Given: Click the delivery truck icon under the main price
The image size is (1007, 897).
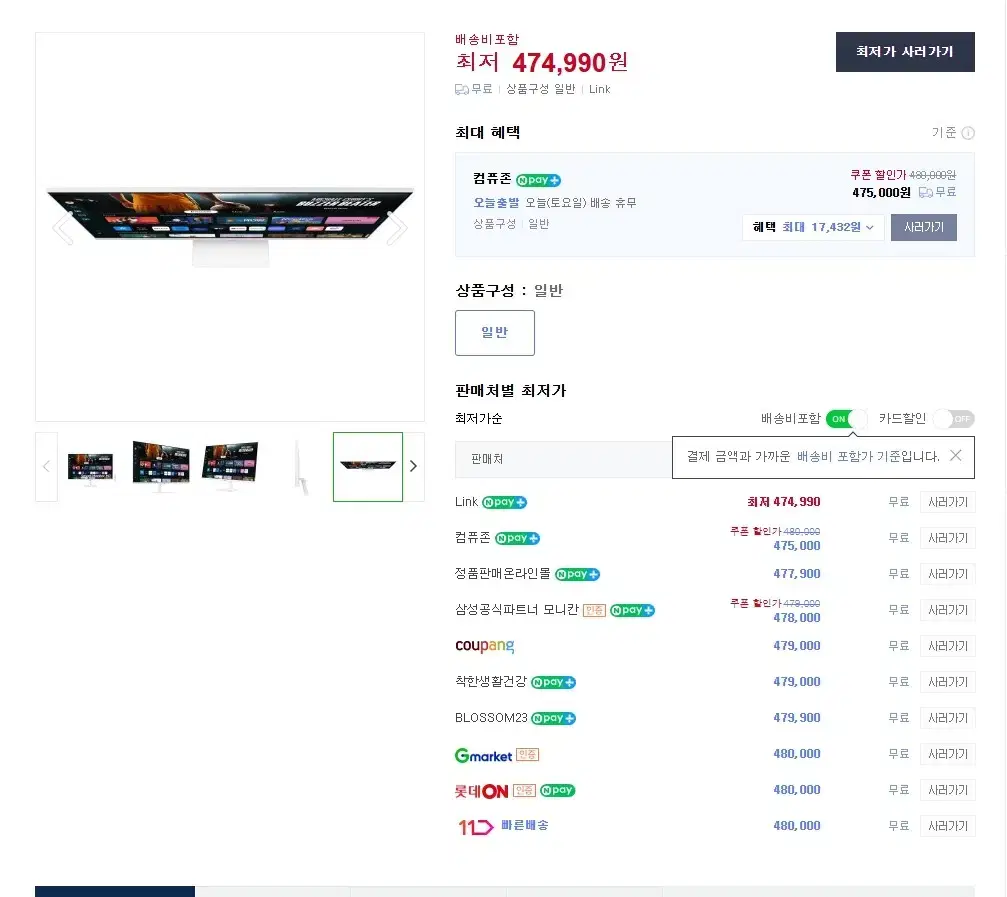Looking at the screenshot, I should [x=462, y=89].
